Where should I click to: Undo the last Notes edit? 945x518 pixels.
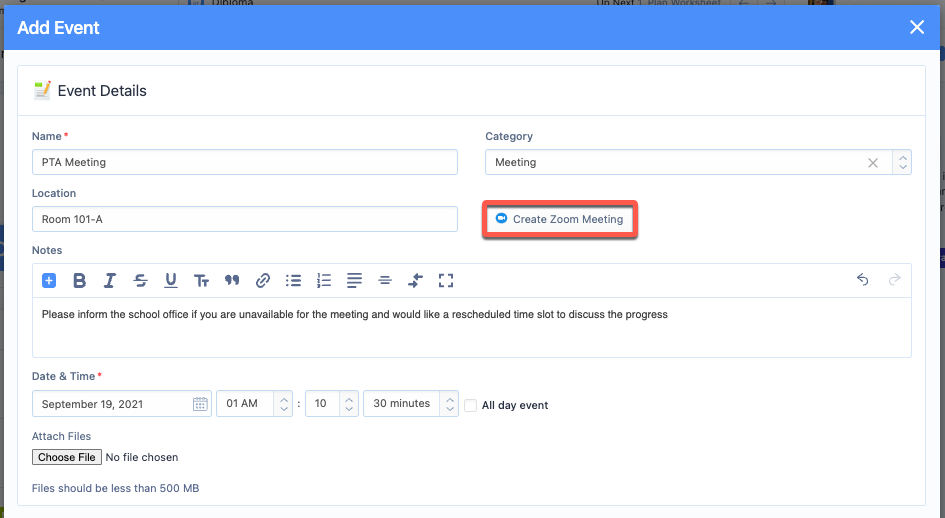click(x=863, y=280)
